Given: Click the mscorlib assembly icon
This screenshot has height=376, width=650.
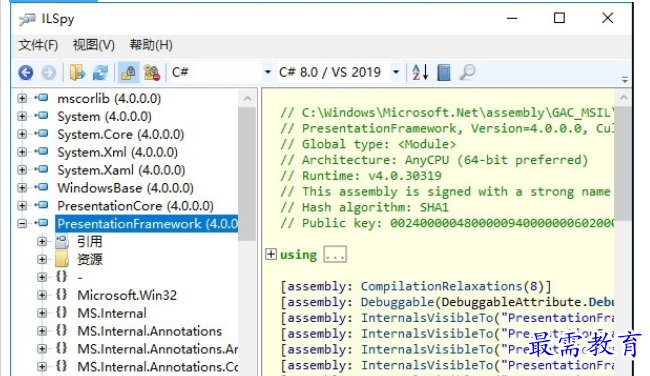Looking at the screenshot, I should 41,98.
